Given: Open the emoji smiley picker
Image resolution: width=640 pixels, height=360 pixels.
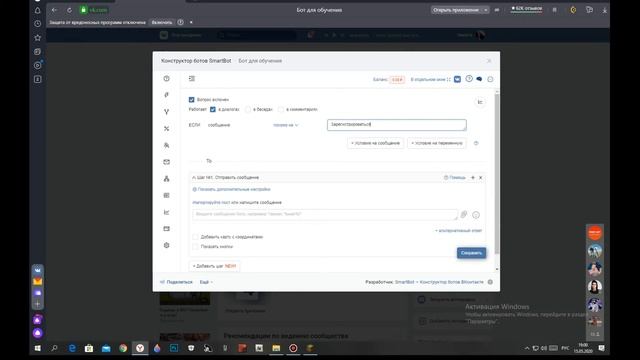Looking at the screenshot, I should pos(476,215).
